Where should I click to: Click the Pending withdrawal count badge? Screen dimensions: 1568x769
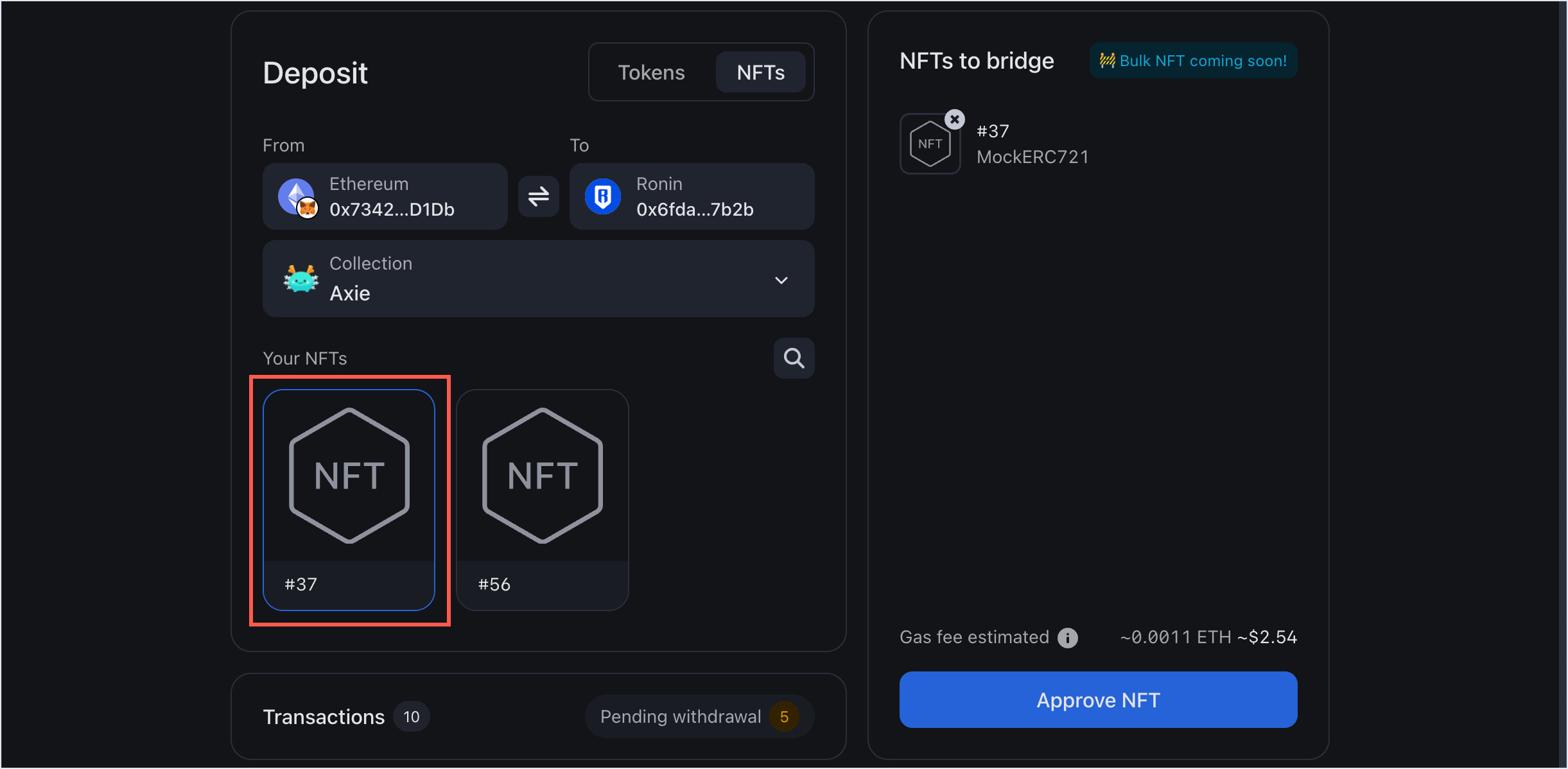pyautogui.click(x=784, y=716)
